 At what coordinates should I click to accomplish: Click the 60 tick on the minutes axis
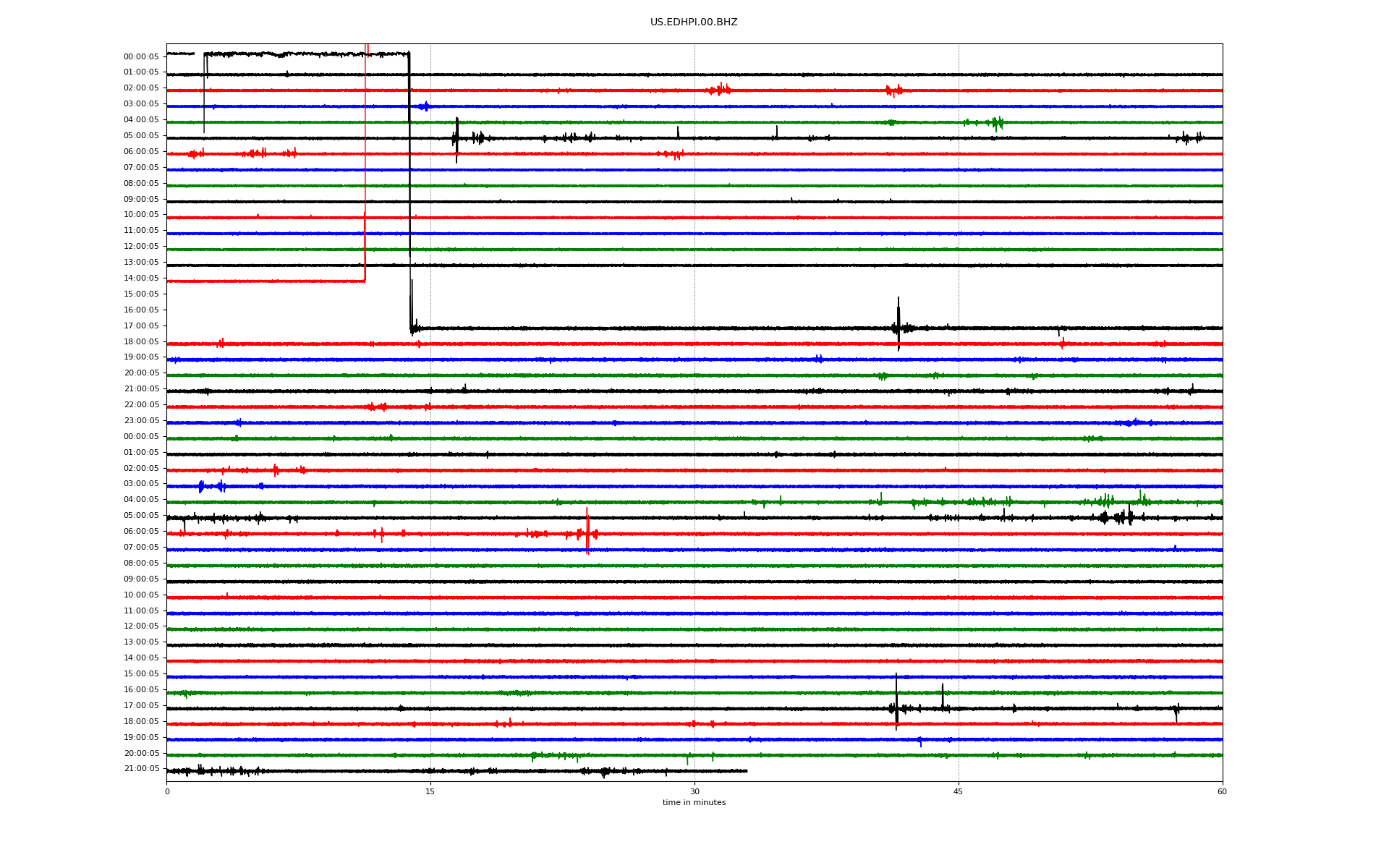(x=1221, y=791)
